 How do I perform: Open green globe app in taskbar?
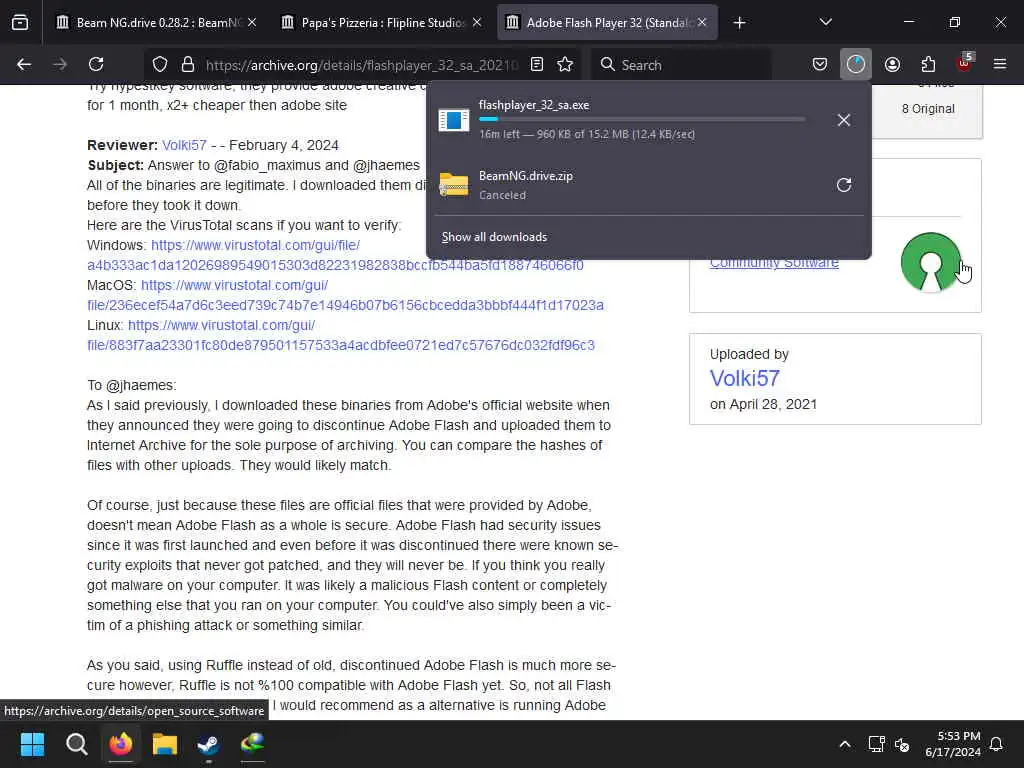252,744
